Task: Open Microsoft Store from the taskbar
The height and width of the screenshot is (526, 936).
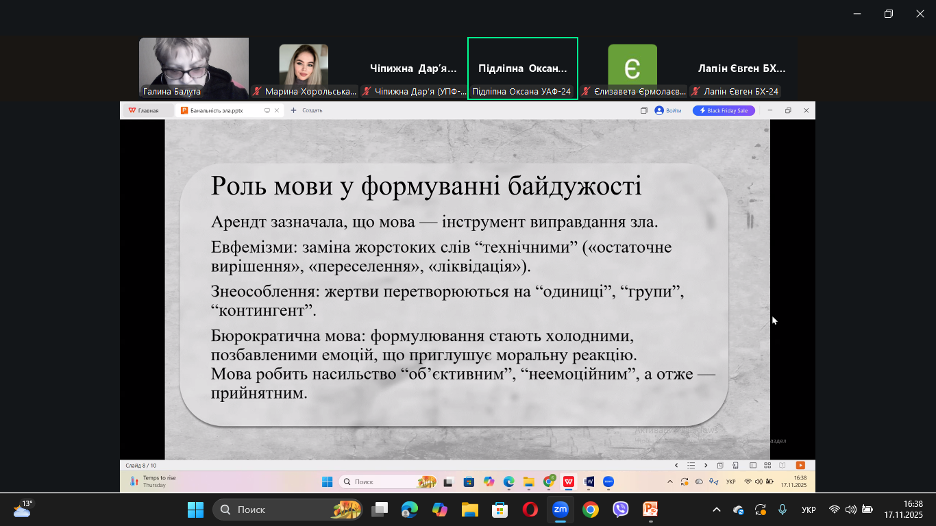Action: 500,509
